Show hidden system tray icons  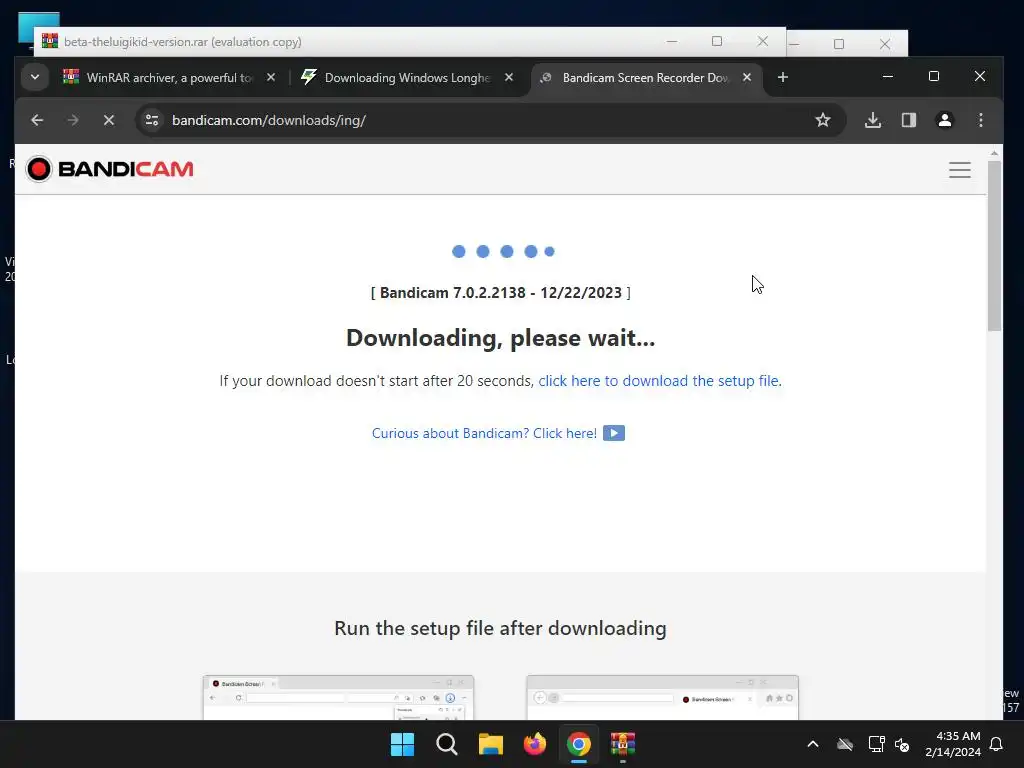click(x=813, y=744)
